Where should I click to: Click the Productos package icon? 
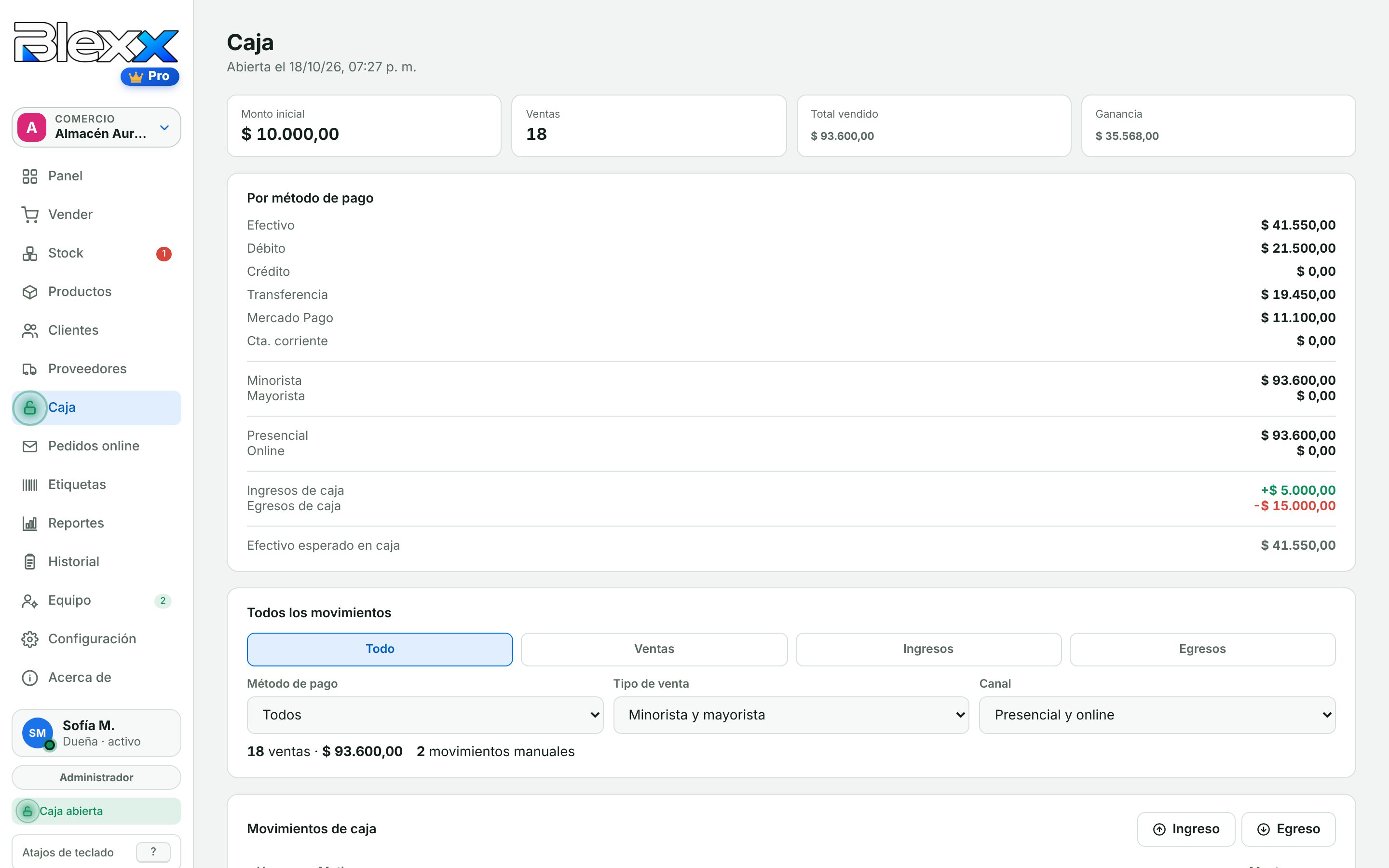(x=30, y=292)
